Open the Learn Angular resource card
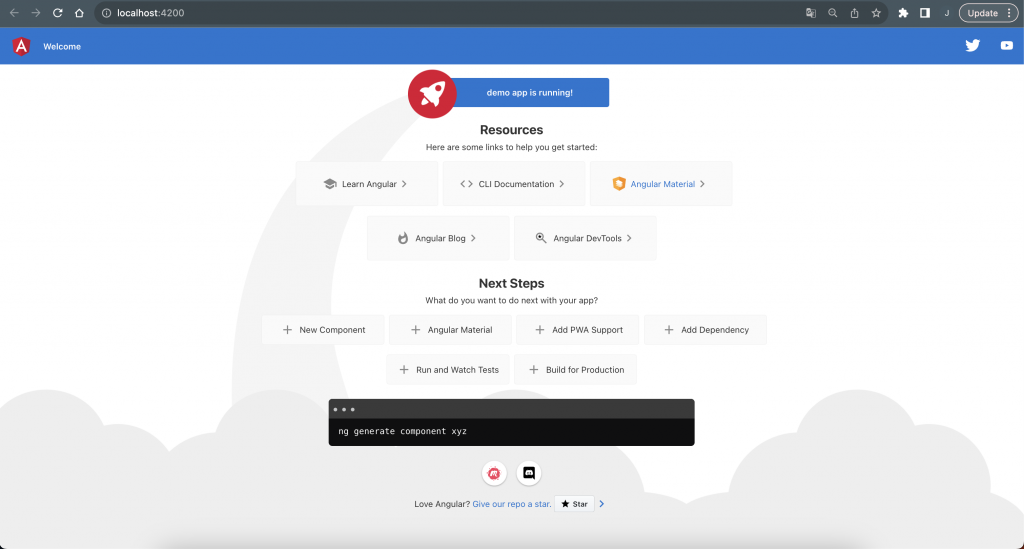The image size is (1024, 549). pyautogui.click(x=367, y=184)
